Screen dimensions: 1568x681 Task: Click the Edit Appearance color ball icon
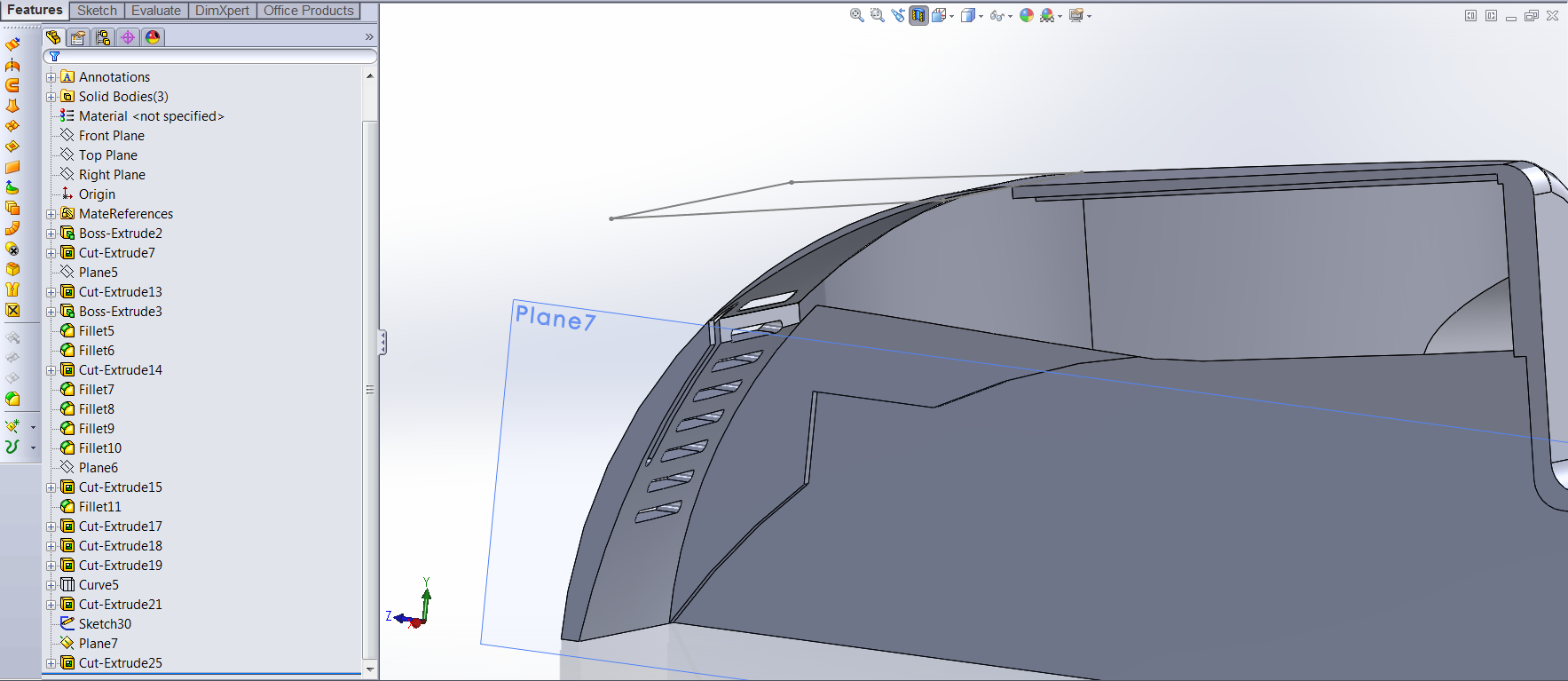tap(1027, 15)
